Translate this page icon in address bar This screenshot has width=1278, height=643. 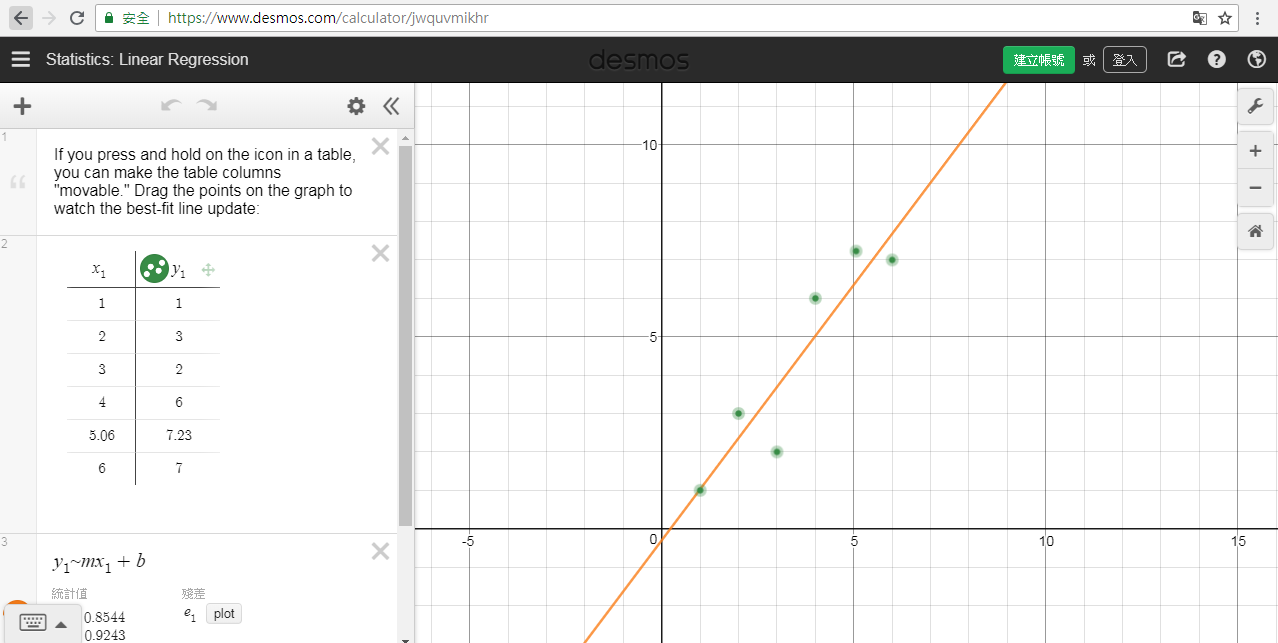pyautogui.click(x=1200, y=18)
